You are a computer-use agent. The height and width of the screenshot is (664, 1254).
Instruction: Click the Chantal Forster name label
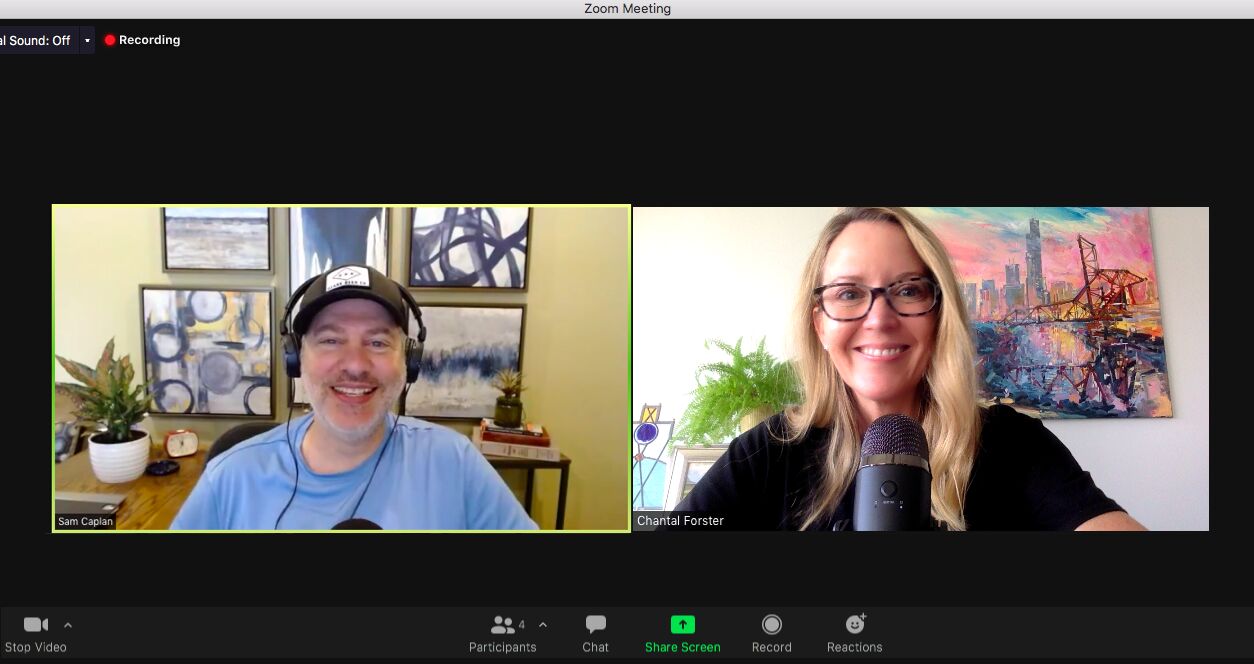680,521
